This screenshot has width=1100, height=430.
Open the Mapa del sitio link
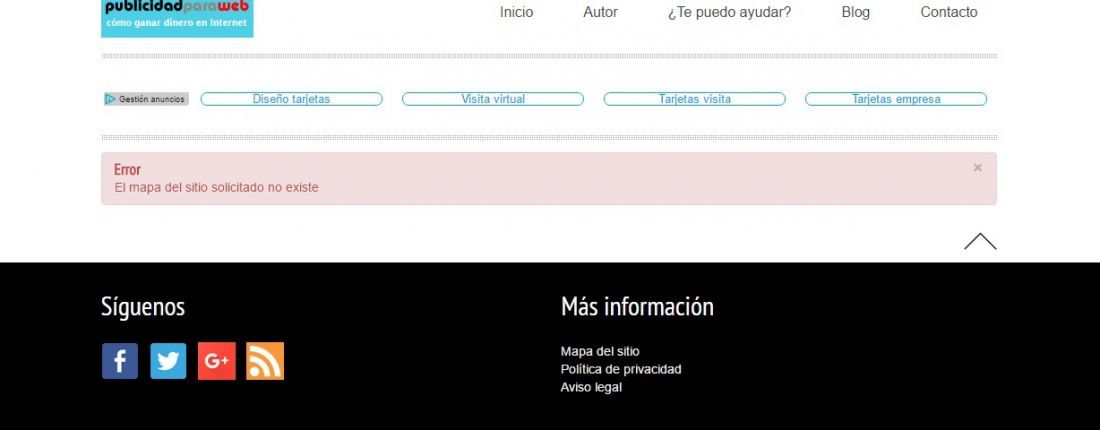coord(600,351)
